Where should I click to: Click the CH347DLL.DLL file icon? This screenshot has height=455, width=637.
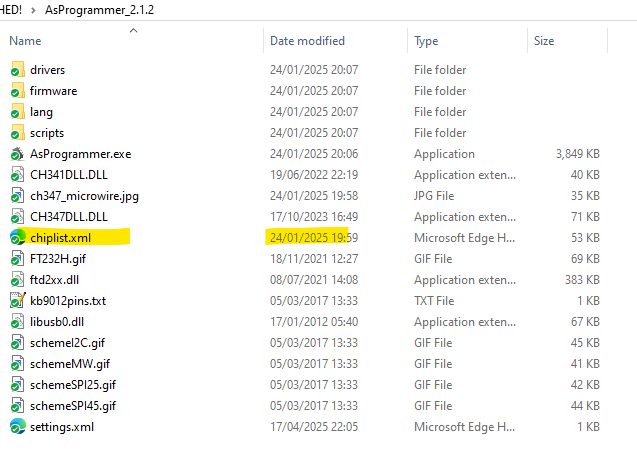(x=17, y=217)
